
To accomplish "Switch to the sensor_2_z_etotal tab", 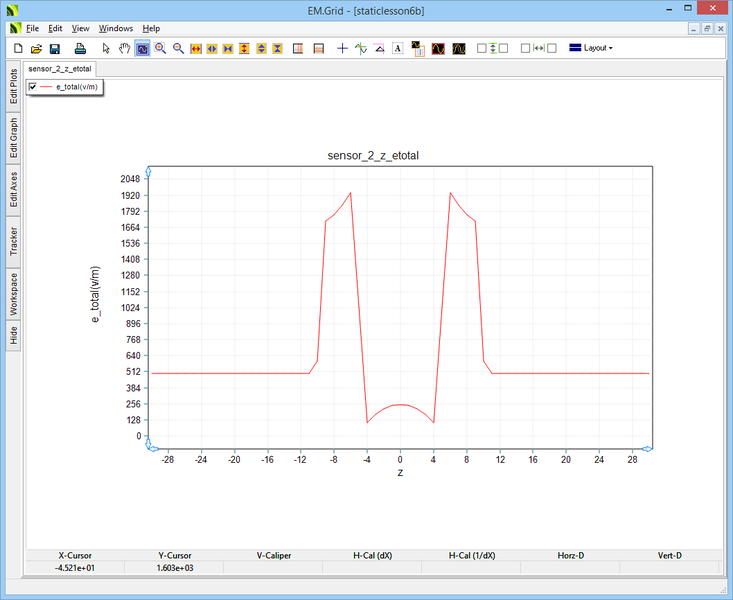I will 60,69.
